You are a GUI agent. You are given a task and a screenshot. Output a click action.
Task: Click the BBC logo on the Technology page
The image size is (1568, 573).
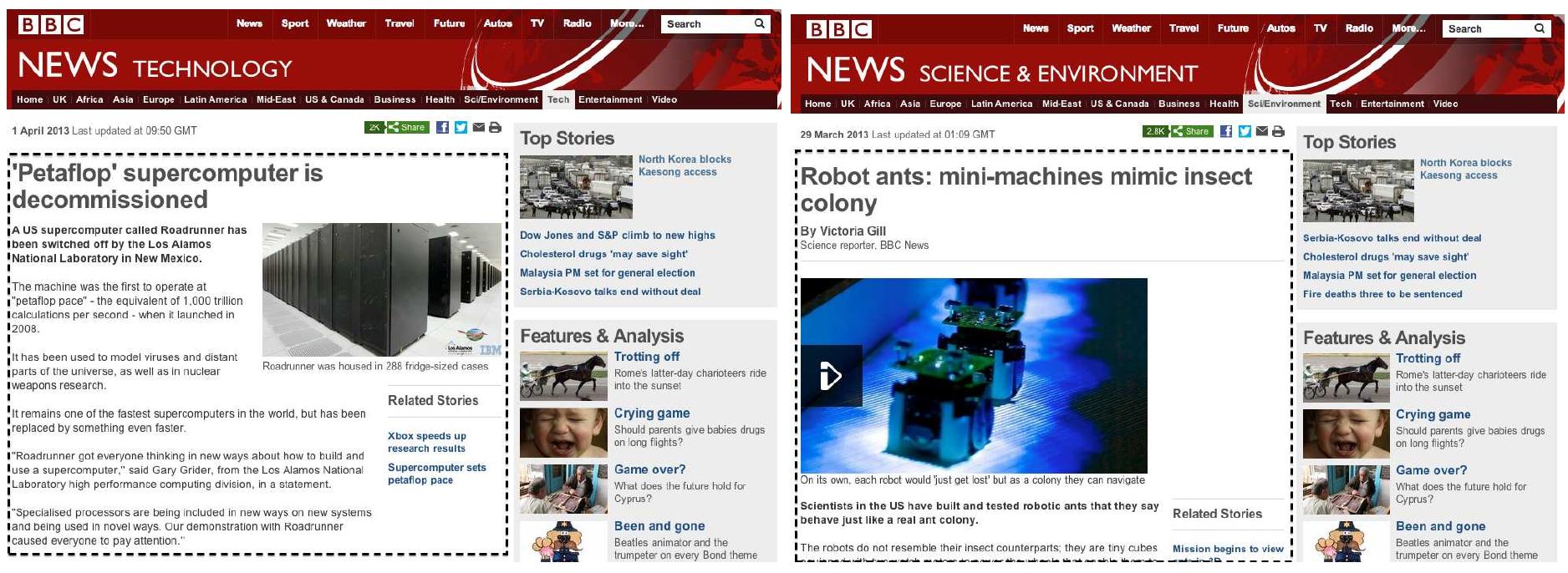click(51, 24)
